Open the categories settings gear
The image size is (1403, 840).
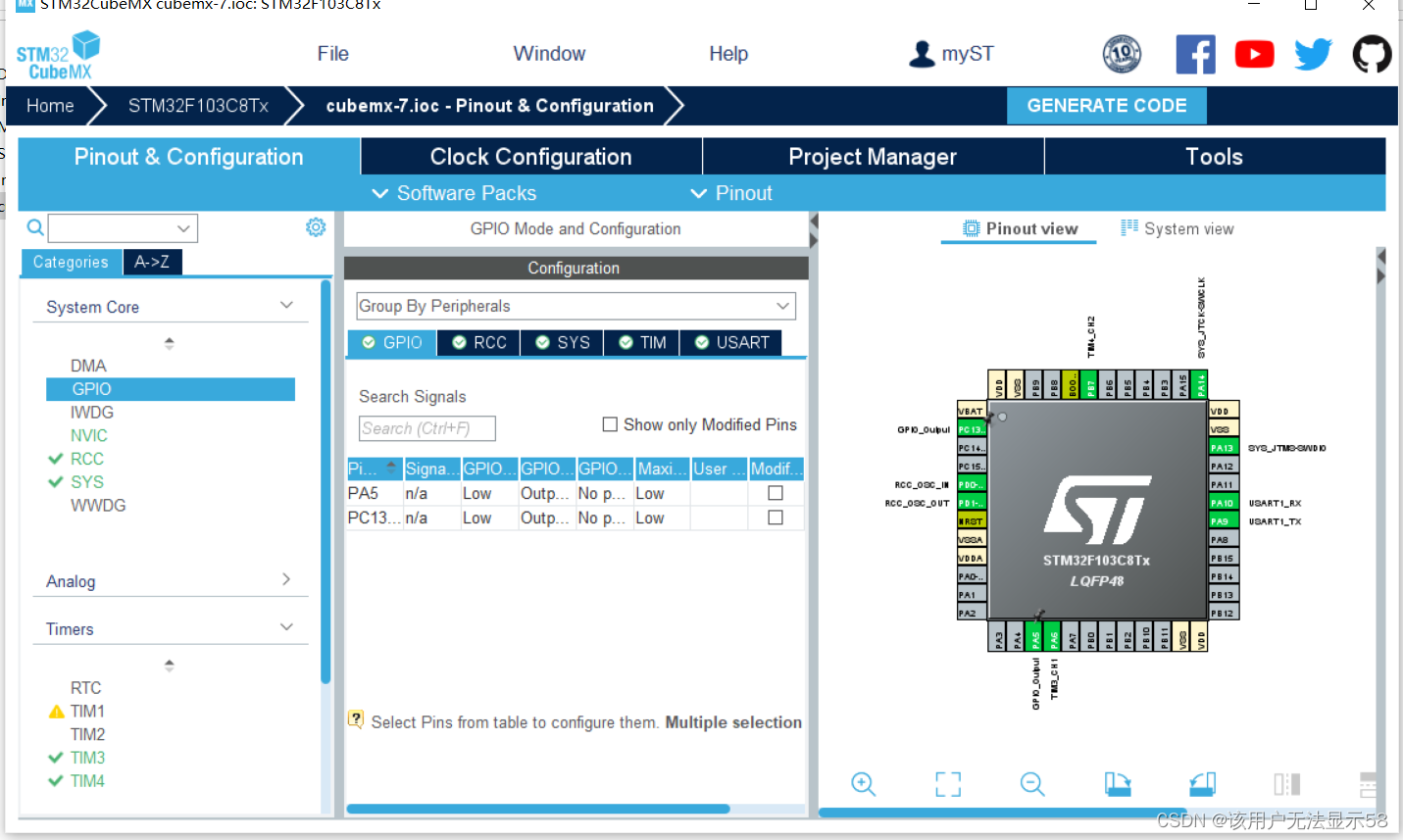(x=316, y=227)
